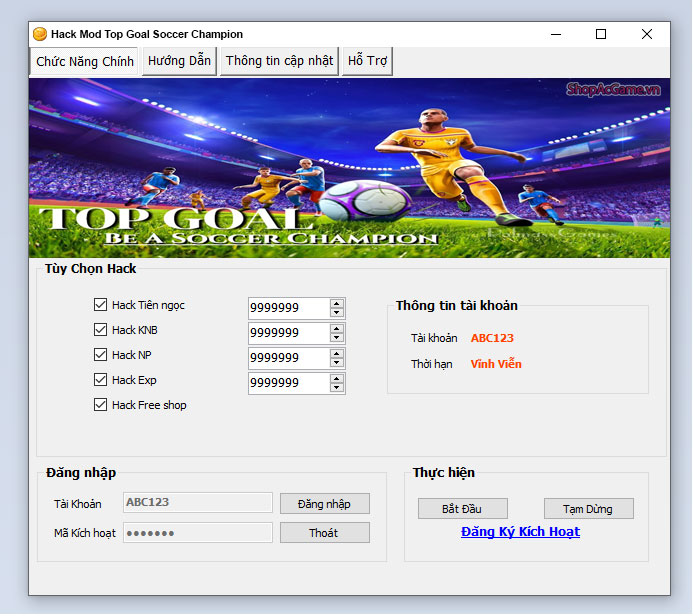This screenshot has height=616, width=693.
Task: Start the hack with Bắt Đầu
Action: (463, 509)
